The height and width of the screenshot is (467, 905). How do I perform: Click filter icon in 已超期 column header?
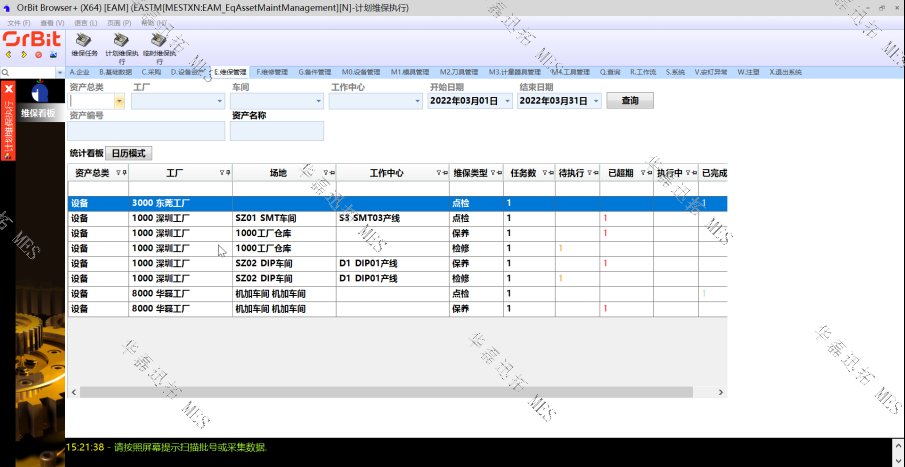click(x=643, y=173)
